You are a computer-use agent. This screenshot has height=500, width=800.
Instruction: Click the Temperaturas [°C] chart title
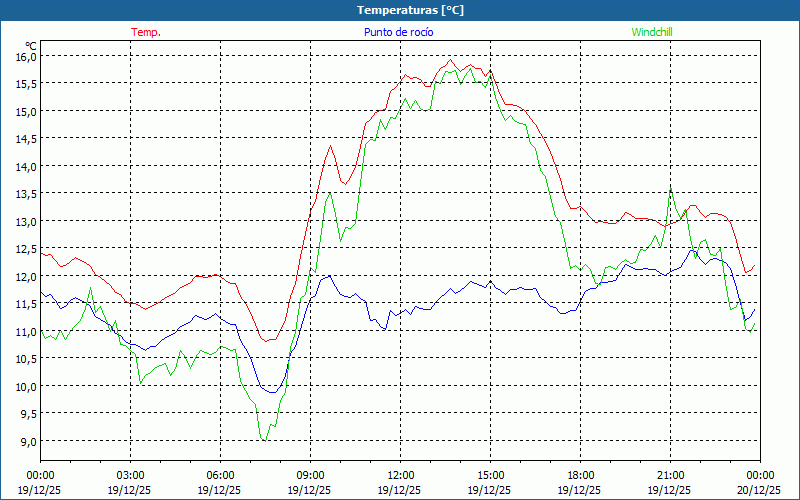(x=410, y=9)
